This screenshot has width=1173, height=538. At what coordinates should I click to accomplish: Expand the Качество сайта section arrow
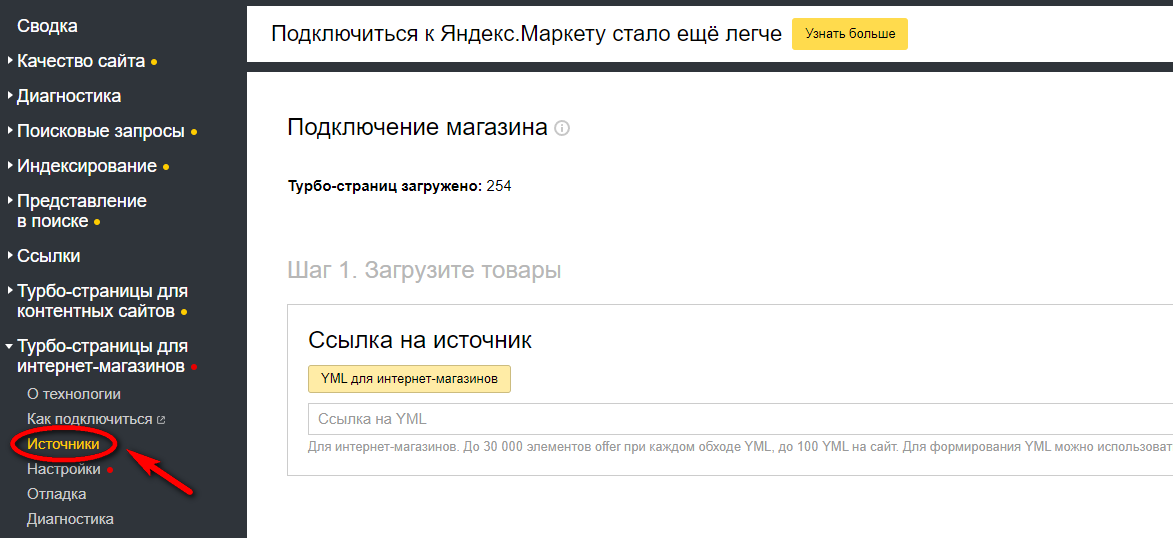(10, 61)
